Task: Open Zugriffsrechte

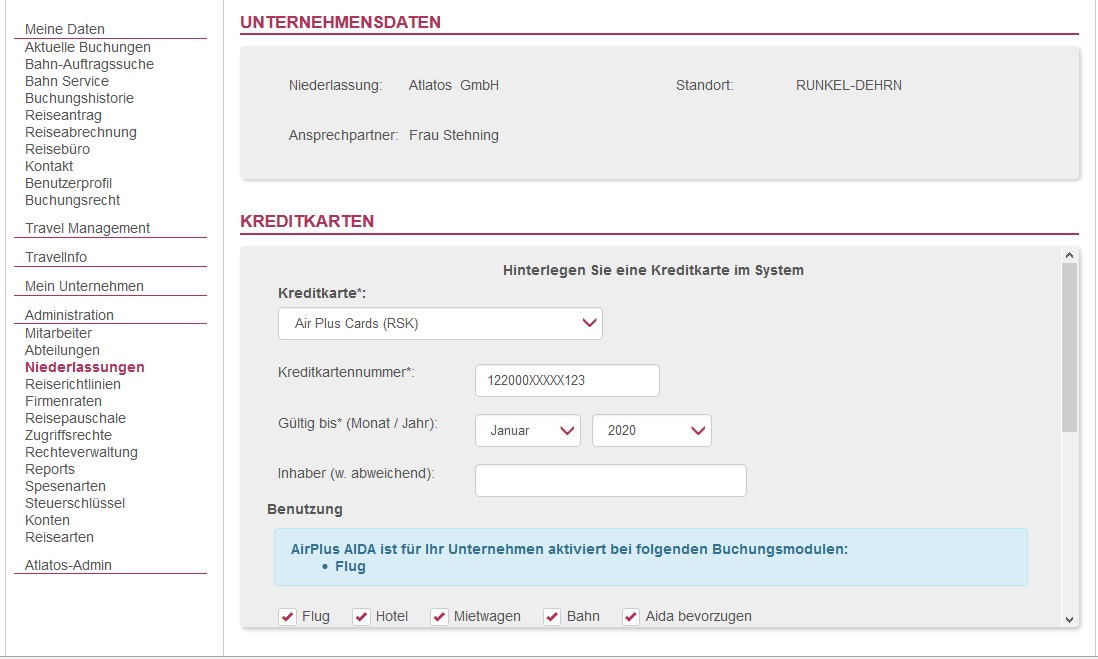Action: [69, 436]
